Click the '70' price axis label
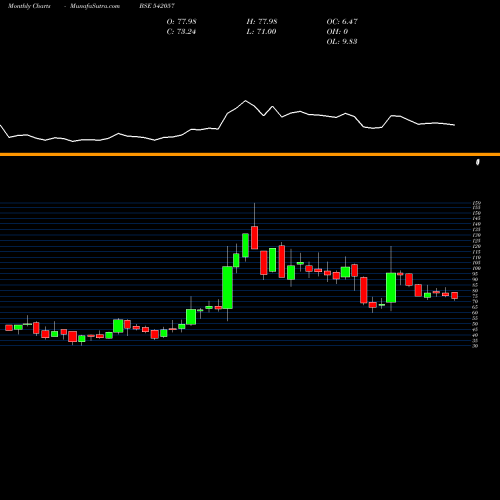The width and height of the screenshot is (500, 500). (475, 302)
